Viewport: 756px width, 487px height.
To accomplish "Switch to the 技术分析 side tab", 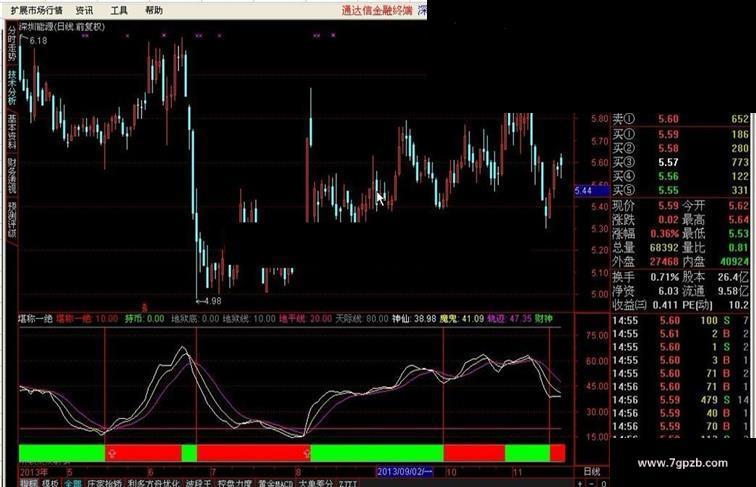I will point(12,88).
